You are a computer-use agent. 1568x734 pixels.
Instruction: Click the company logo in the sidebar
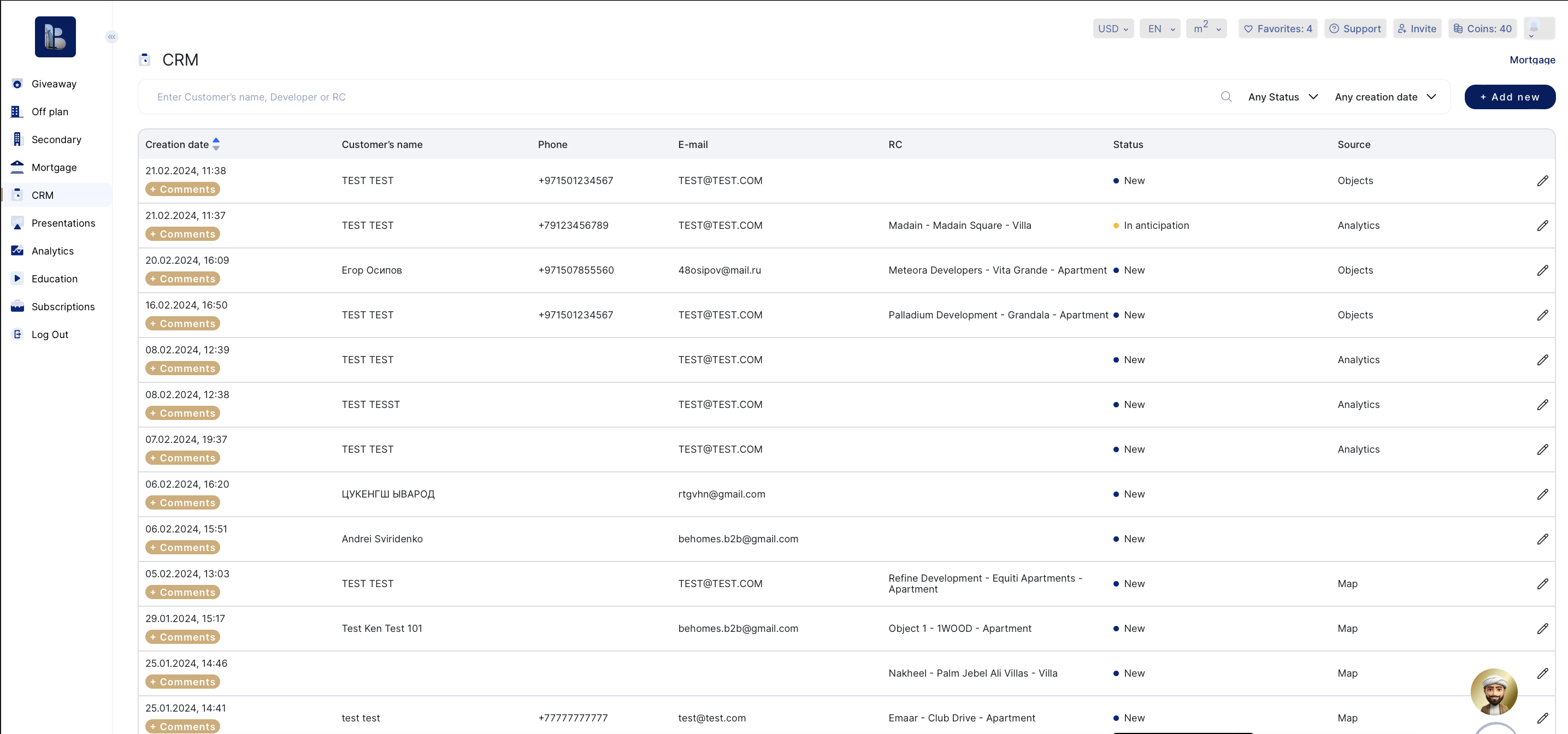pos(55,37)
